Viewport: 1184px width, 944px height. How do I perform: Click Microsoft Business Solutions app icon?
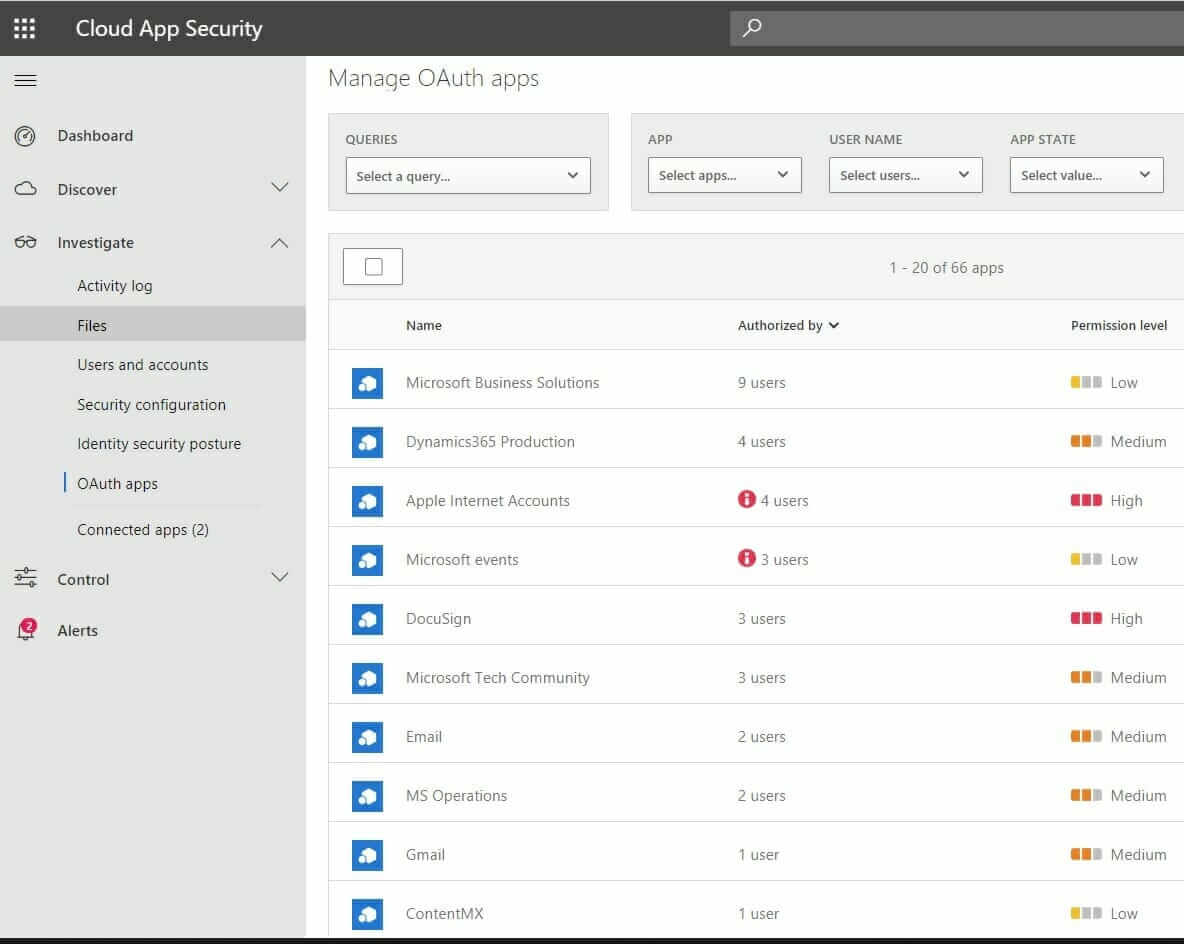(367, 383)
